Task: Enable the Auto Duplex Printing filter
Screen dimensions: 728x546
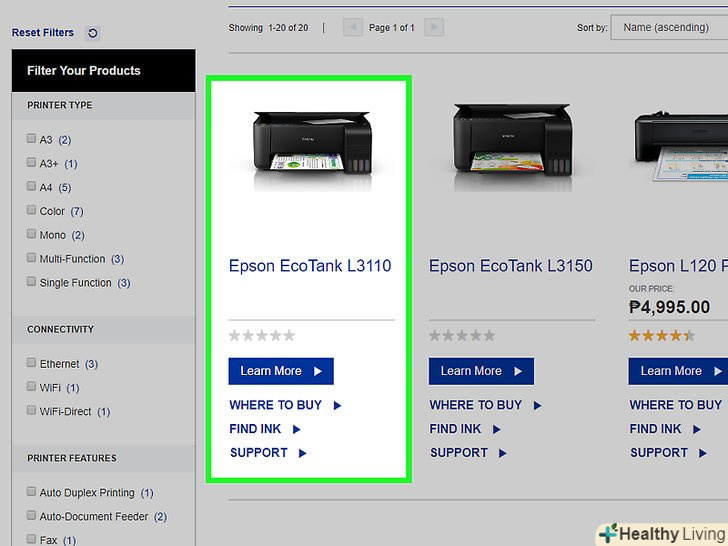Action: 31,491
